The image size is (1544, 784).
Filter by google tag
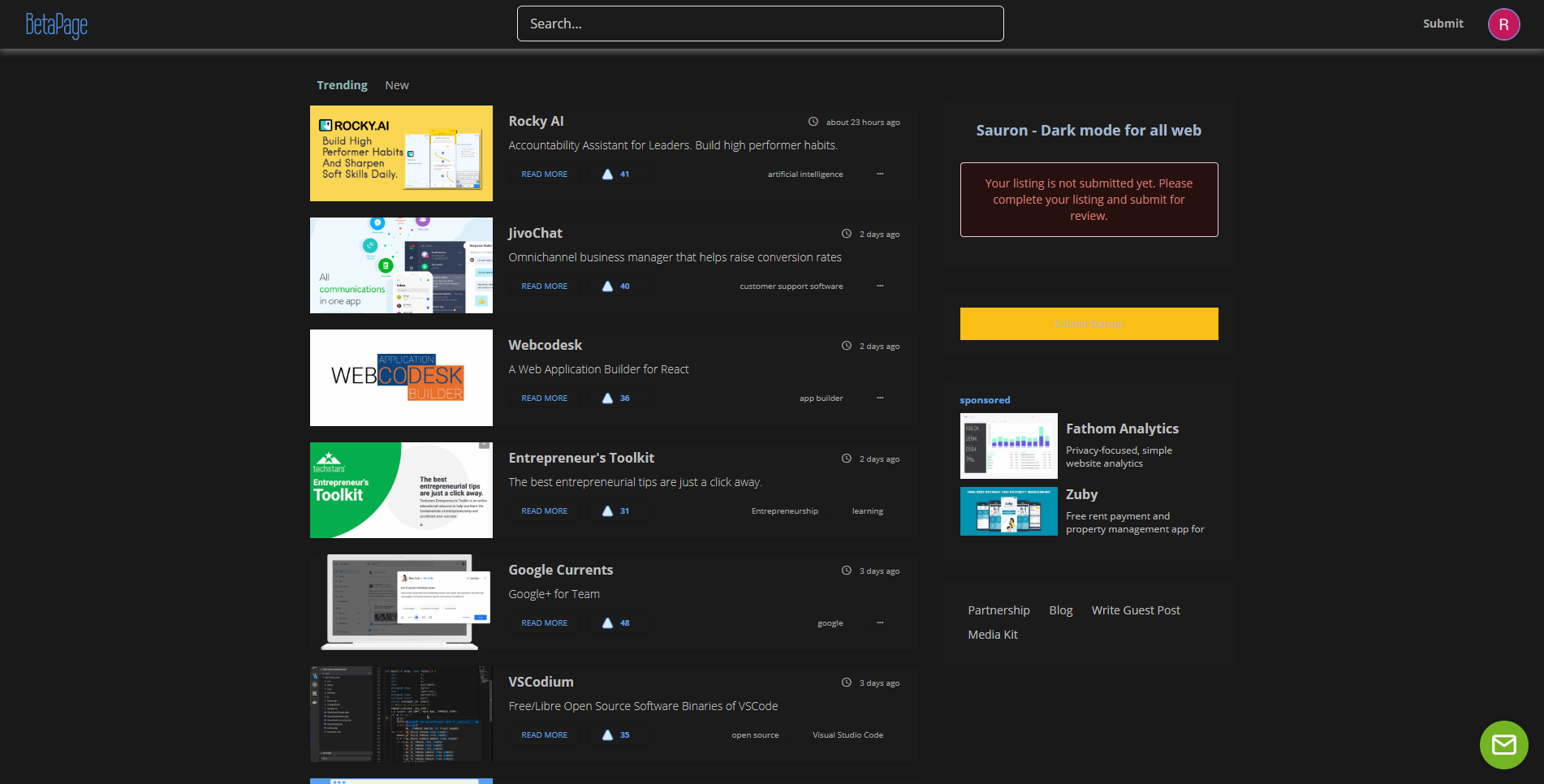[x=830, y=623]
